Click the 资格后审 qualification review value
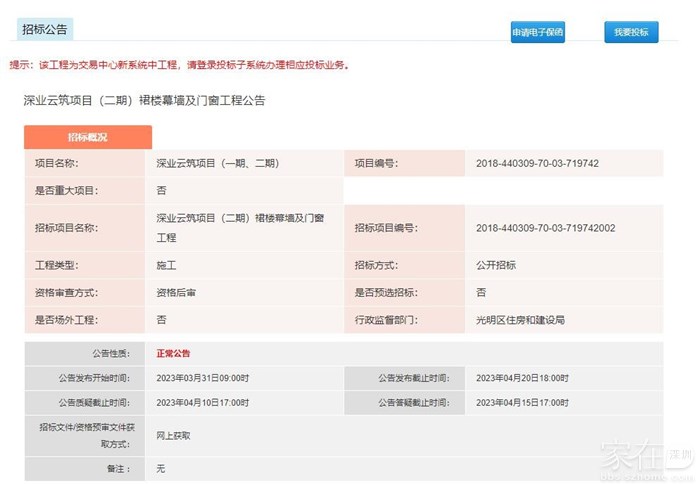This screenshot has width=700, height=485. tap(176, 293)
